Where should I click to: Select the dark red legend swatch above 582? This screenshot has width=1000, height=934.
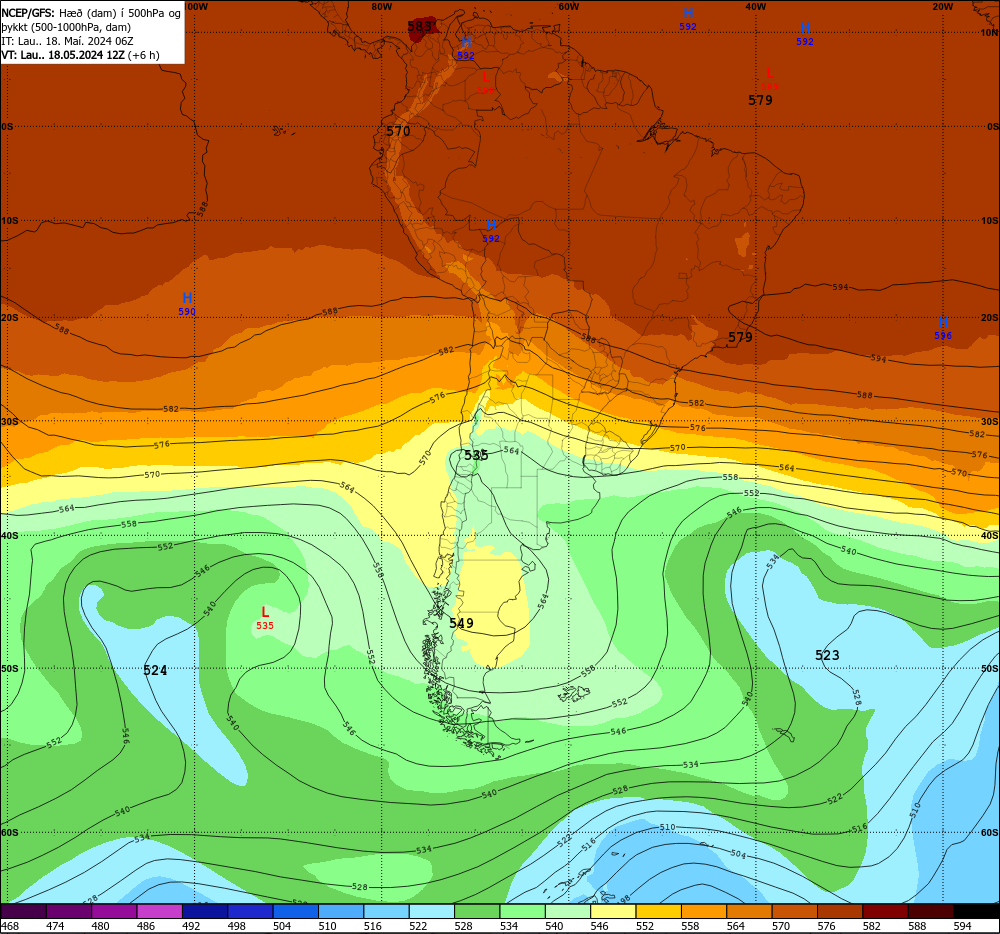(x=885, y=911)
